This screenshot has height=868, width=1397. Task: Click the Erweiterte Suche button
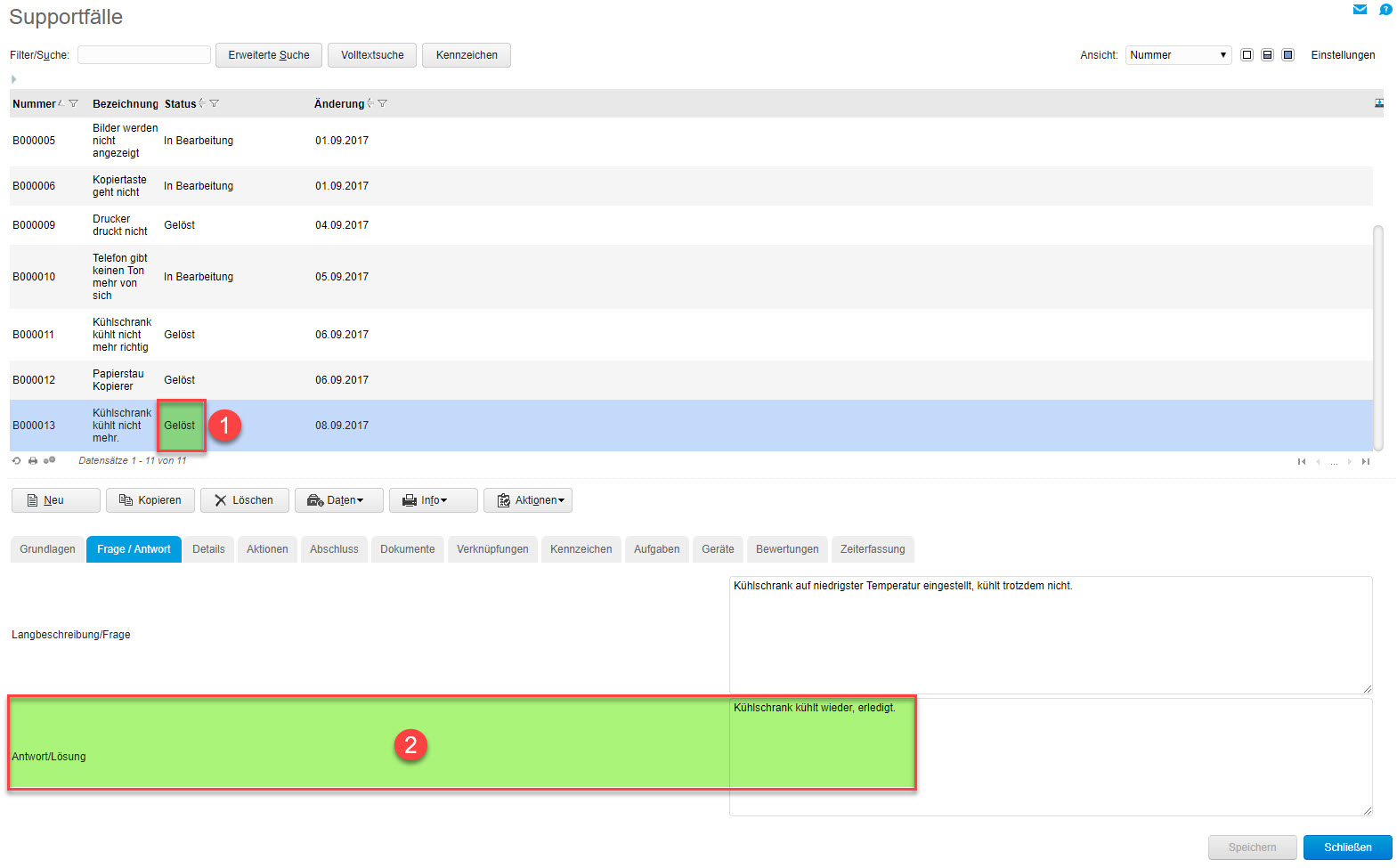click(268, 55)
